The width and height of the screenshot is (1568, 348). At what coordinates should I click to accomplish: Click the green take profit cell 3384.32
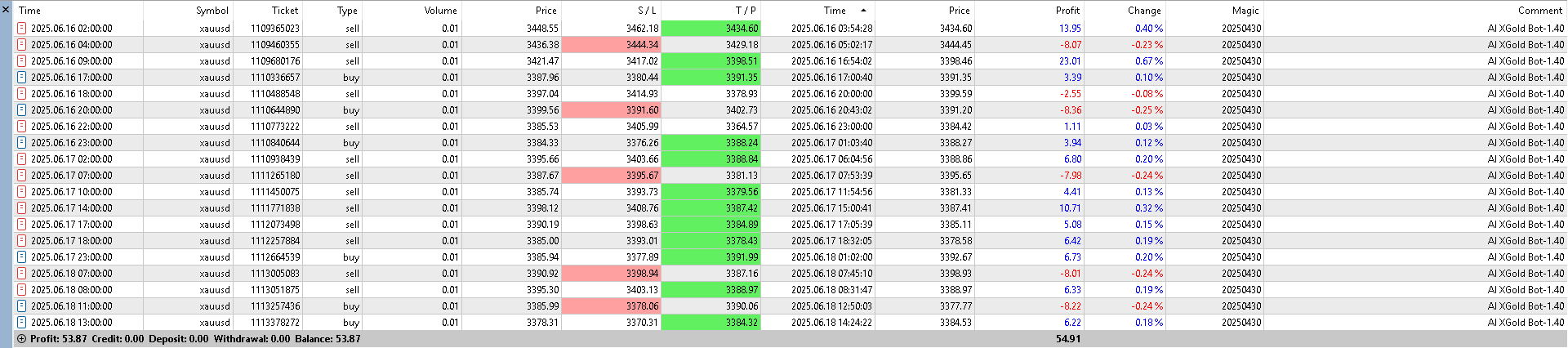click(711, 322)
